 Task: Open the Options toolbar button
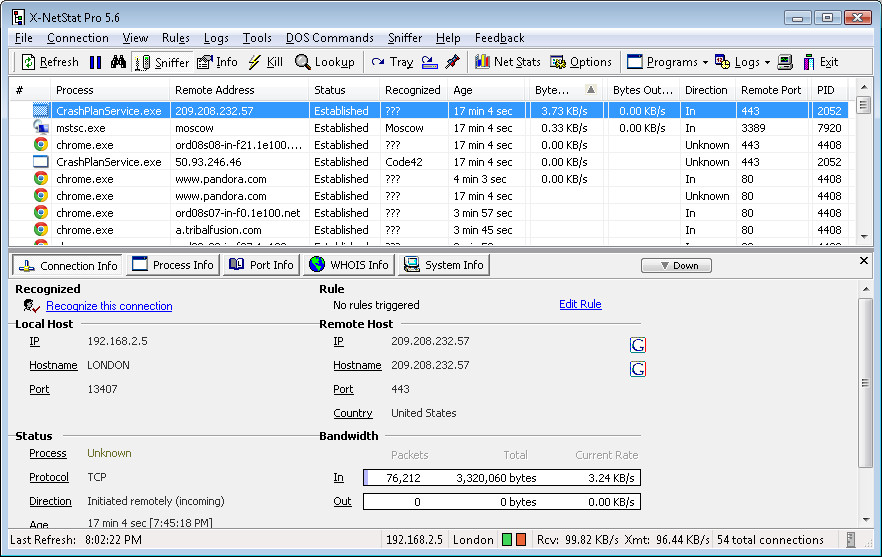(x=580, y=62)
